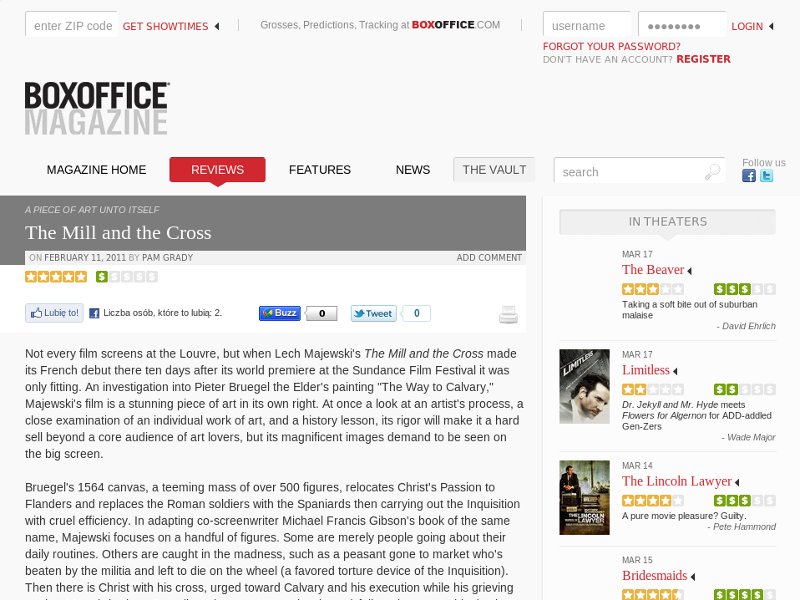Open The Vault menu item
This screenshot has height=600, width=800.
(x=494, y=170)
